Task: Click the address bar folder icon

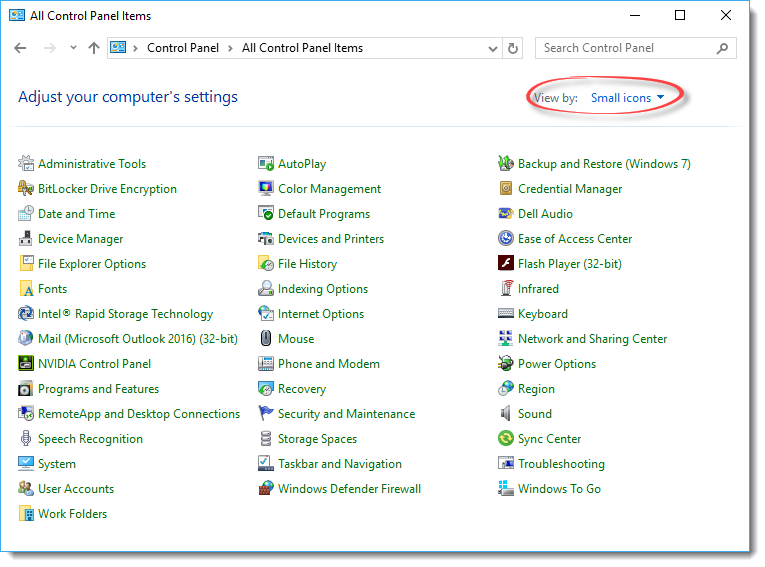Action: tap(118, 47)
